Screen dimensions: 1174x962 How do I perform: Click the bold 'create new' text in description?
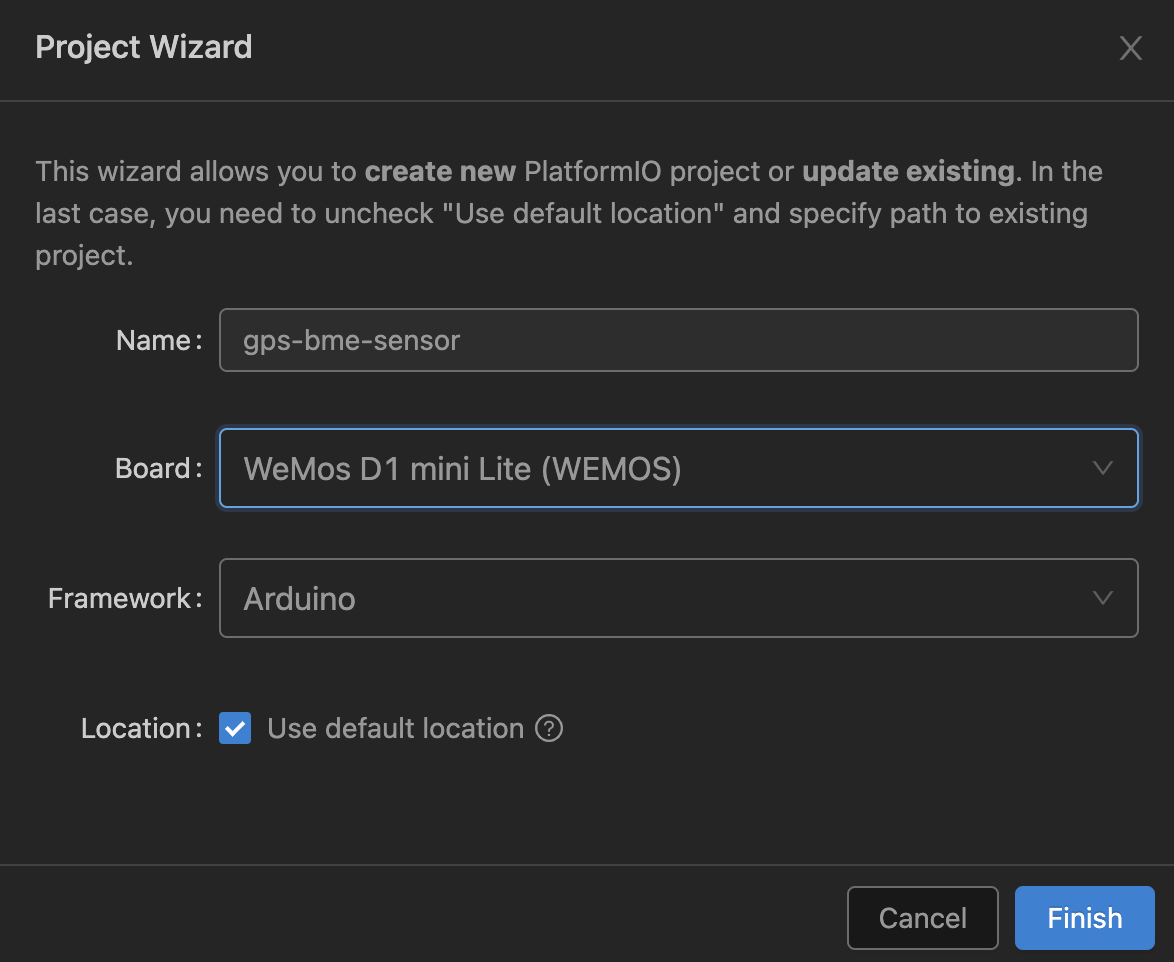440,171
